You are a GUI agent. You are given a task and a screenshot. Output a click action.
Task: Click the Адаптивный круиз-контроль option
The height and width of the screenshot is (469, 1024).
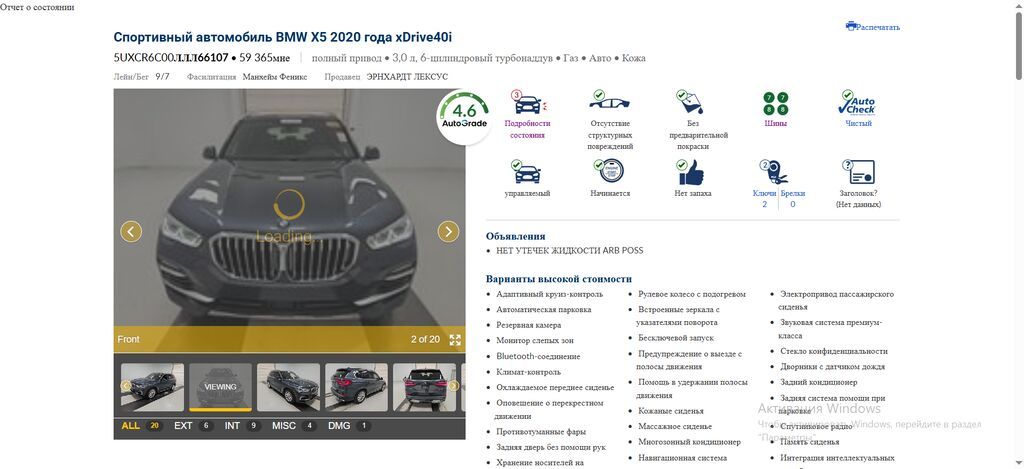(550, 294)
